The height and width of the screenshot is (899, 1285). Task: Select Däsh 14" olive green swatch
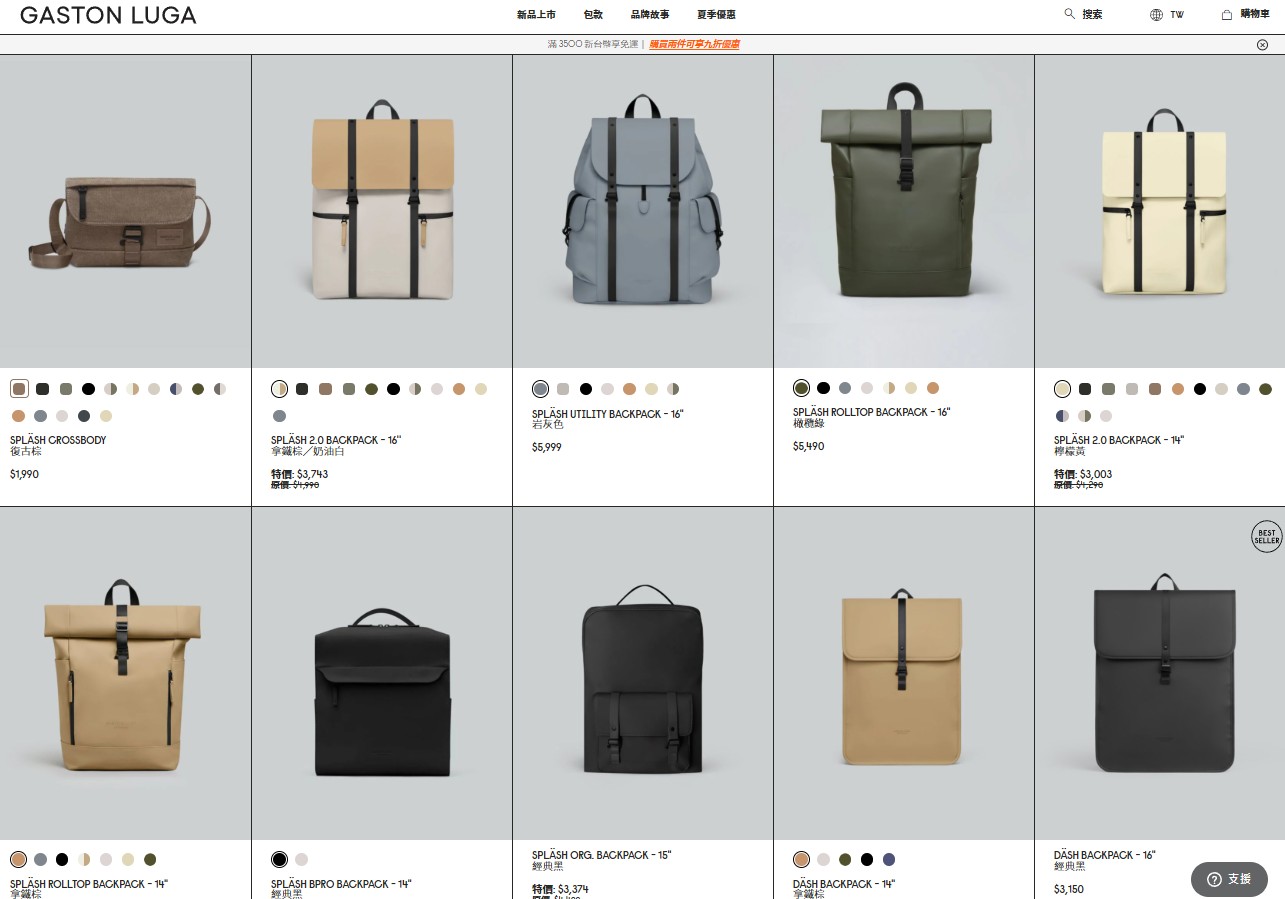[845, 859]
